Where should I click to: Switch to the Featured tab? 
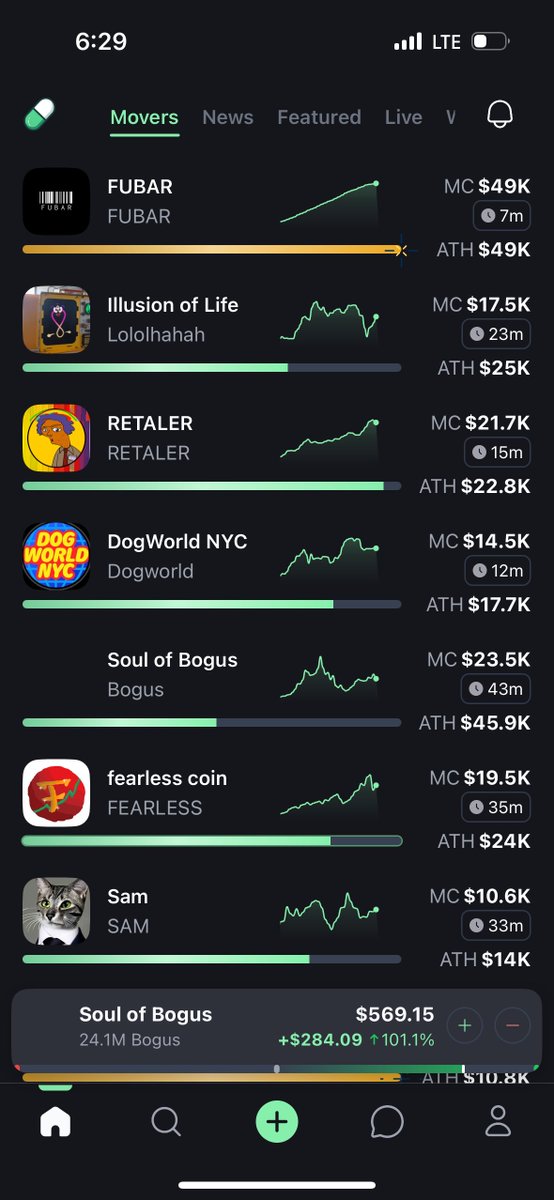click(x=319, y=117)
